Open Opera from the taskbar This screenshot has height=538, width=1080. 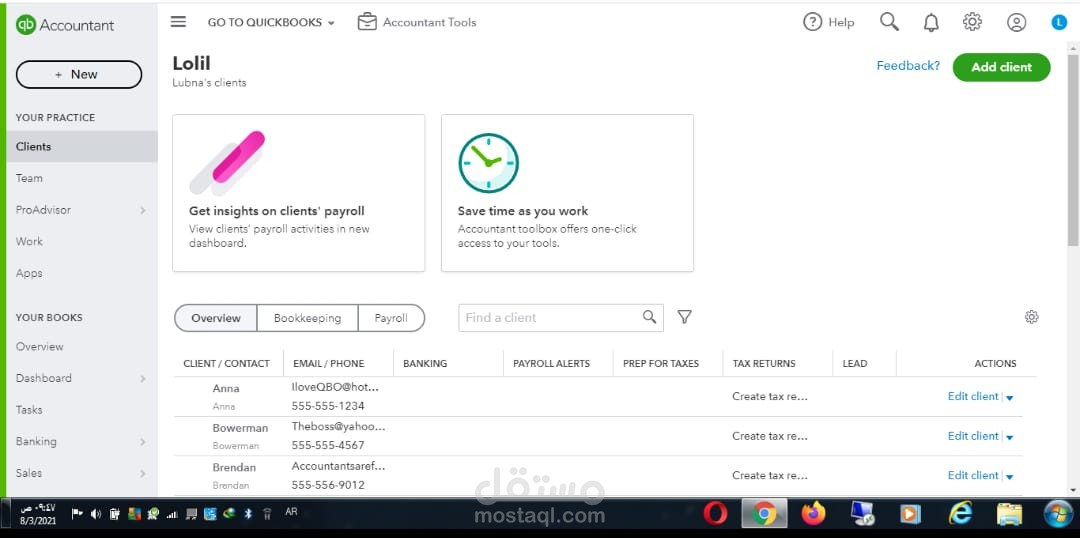716,513
